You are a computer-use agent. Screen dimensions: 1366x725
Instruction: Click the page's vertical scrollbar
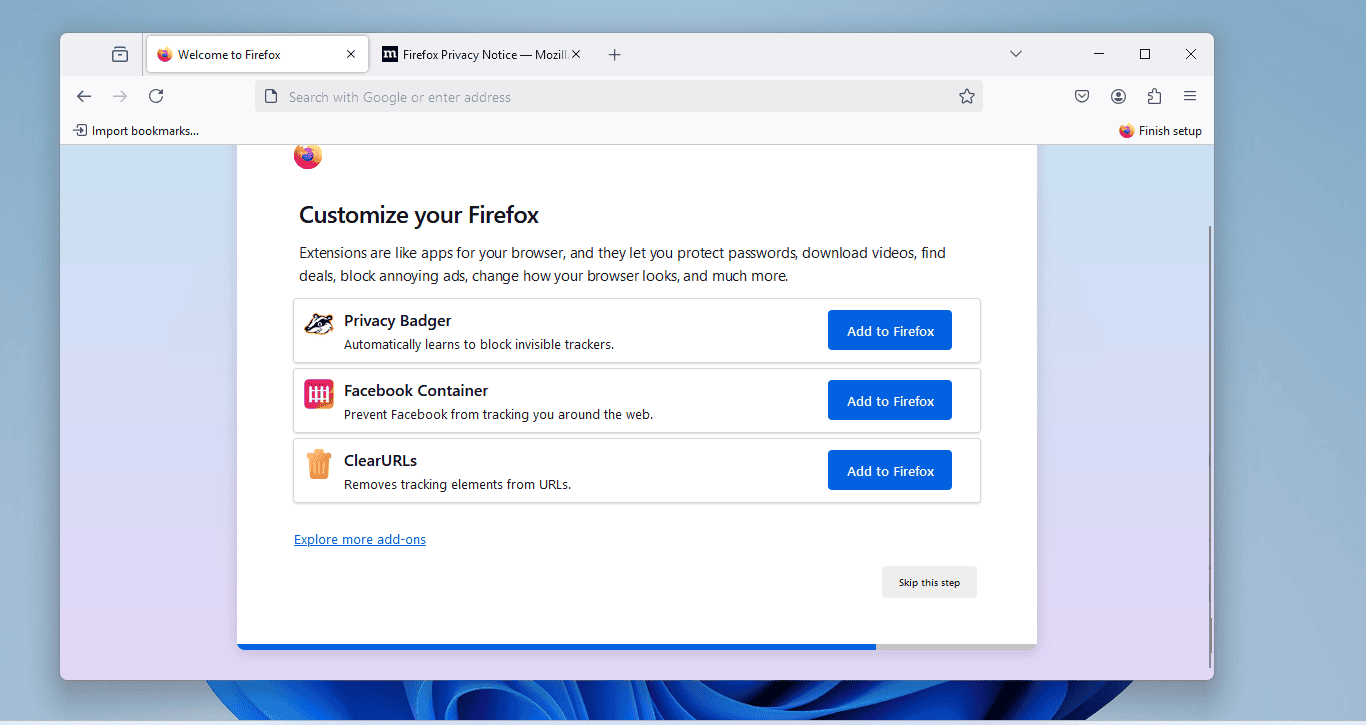[1210, 446]
